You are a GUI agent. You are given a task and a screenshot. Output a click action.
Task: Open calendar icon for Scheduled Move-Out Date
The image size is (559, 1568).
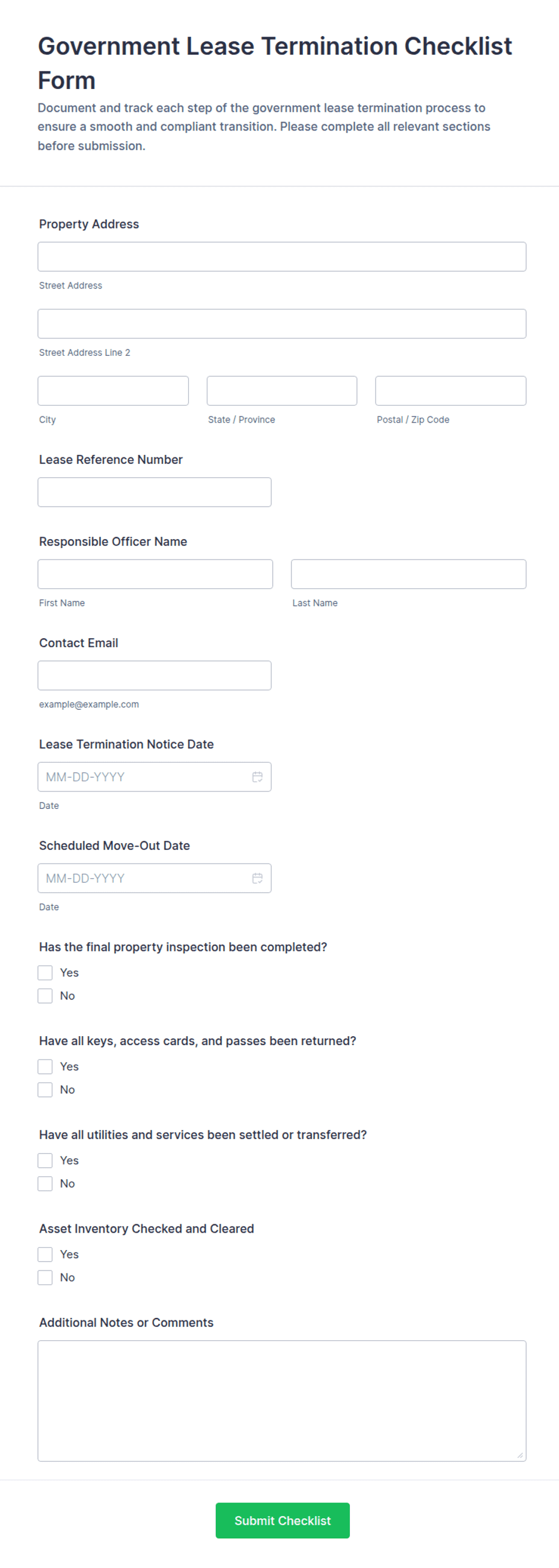[x=257, y=878]
